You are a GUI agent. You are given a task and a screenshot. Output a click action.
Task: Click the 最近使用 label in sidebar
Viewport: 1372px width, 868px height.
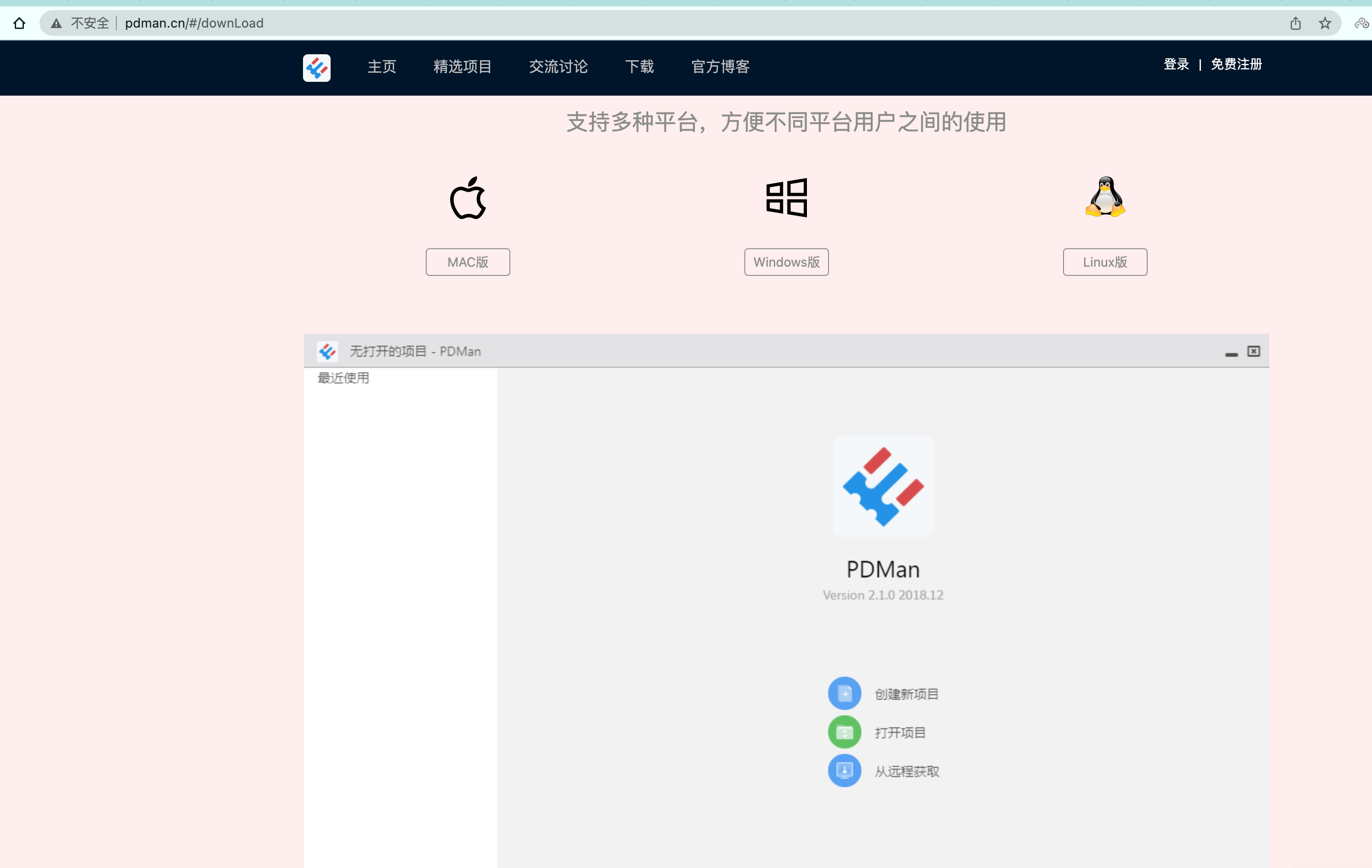[343, 378]
